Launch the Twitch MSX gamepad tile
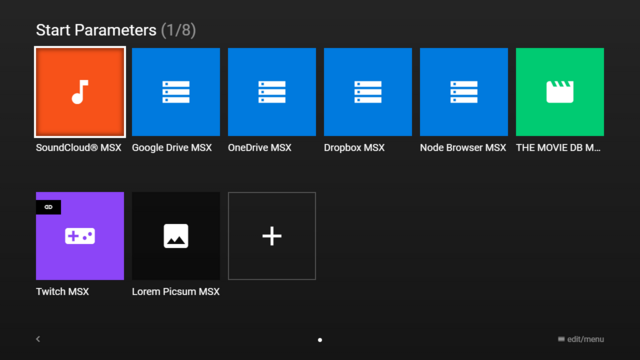 80,236
